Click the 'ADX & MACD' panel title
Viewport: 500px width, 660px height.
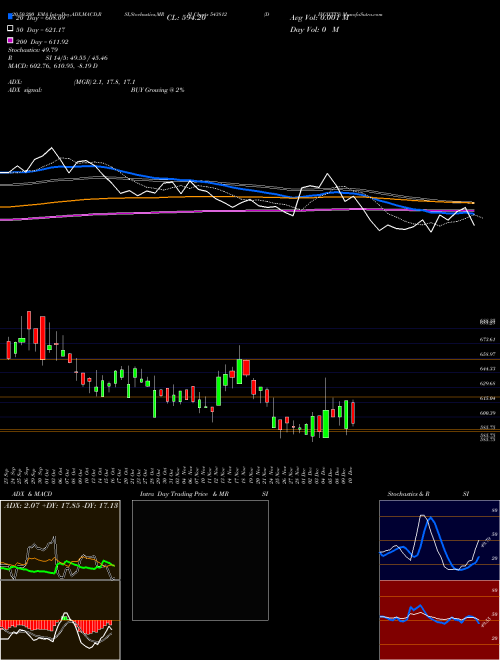(32, 494)
